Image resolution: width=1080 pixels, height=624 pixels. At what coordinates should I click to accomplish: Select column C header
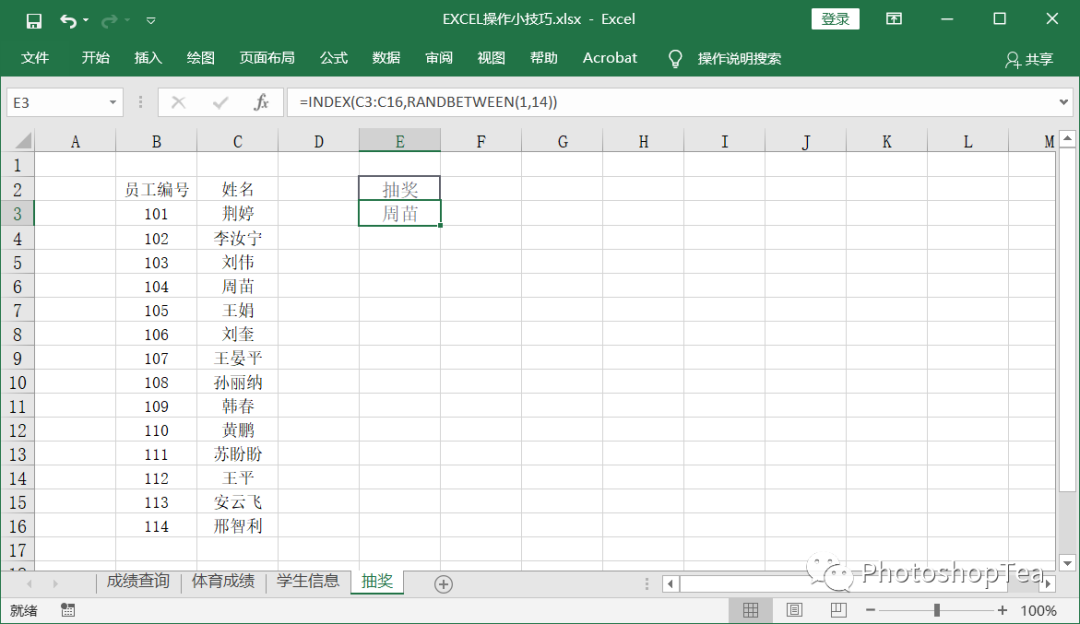coord(238,141)
